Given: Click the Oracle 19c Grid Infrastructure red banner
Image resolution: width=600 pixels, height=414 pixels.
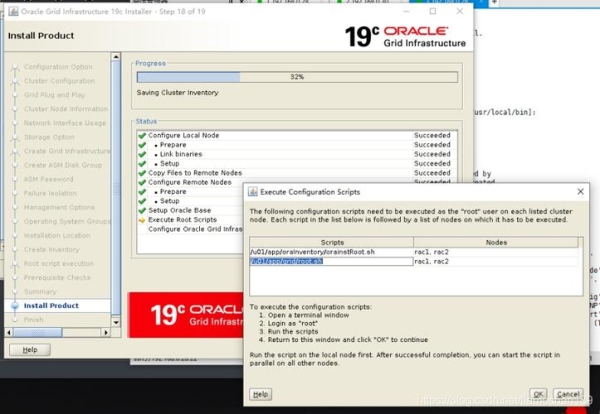Looking at the screenshot, I should [186, 315].
